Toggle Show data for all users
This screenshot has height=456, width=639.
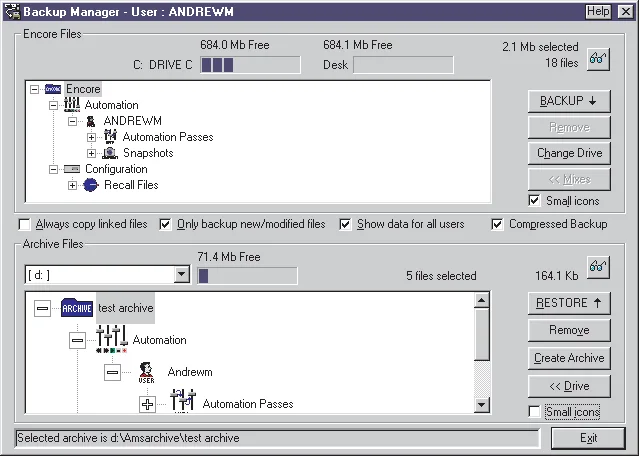tap(345, 225)
